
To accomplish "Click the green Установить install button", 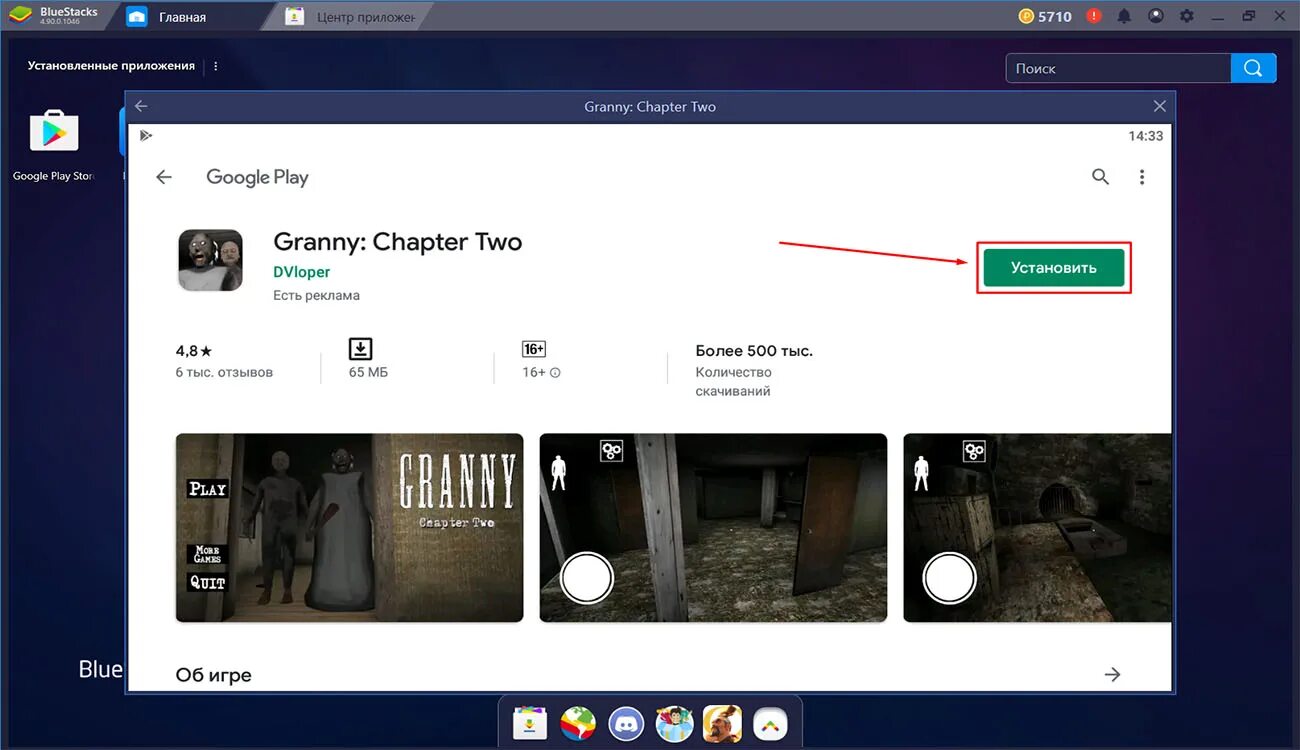I will point(1054,268).
